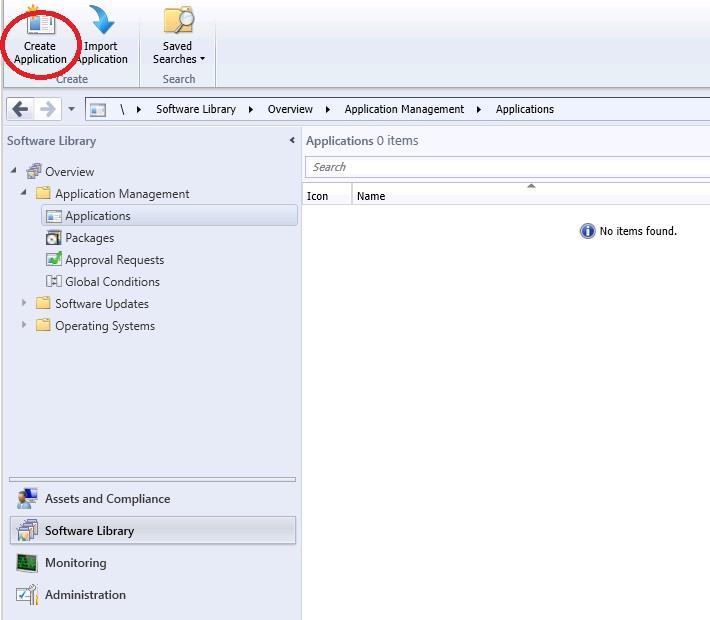
Task: Switch to Software Library workspace
Action: click(153, 530)
